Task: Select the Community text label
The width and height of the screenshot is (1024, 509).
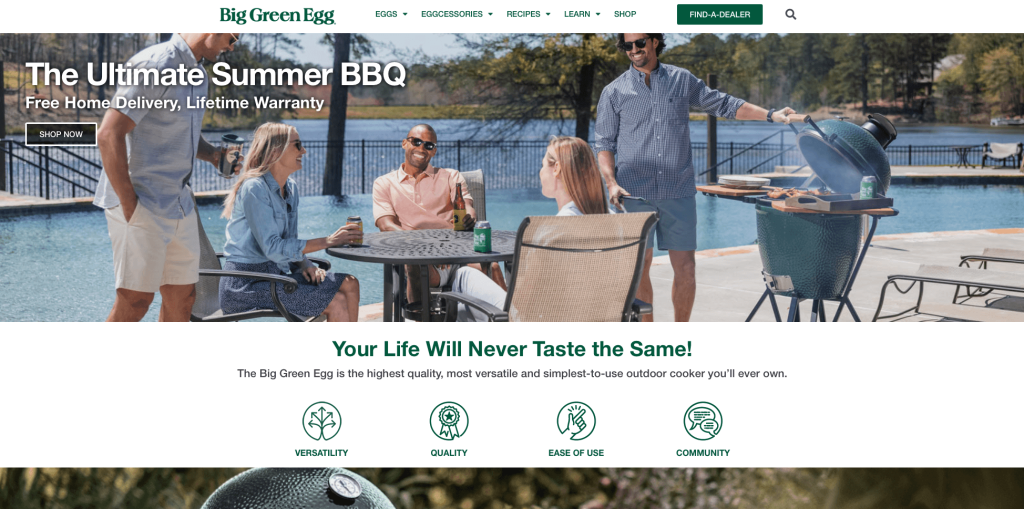Action: click(x=703, y=453)
